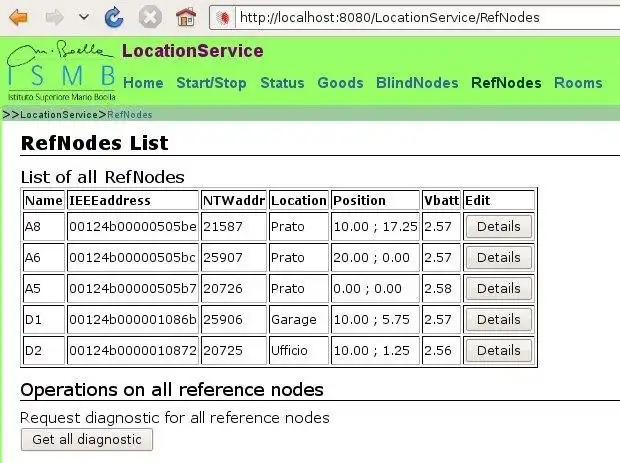Open the navigation history dropdown arrow
The width and height of the screenshot is (620, 463).
point(83,17)
